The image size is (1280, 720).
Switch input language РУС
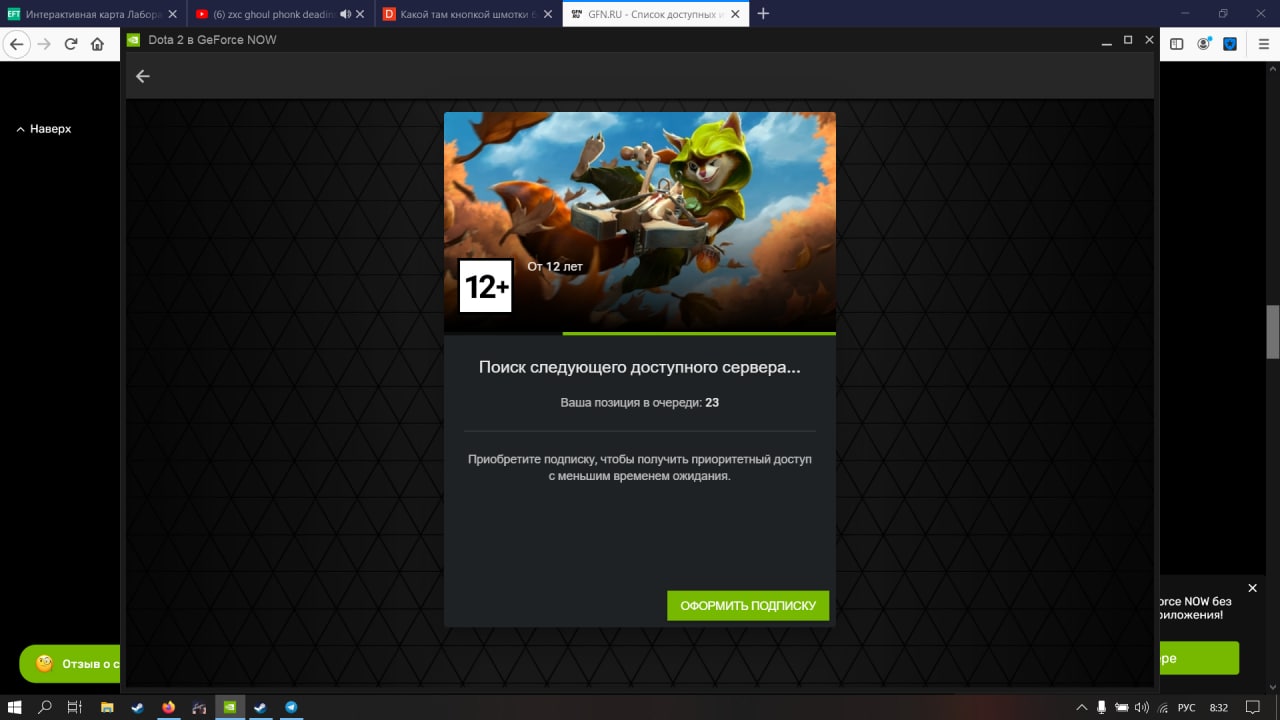[x=1187, y=708]
